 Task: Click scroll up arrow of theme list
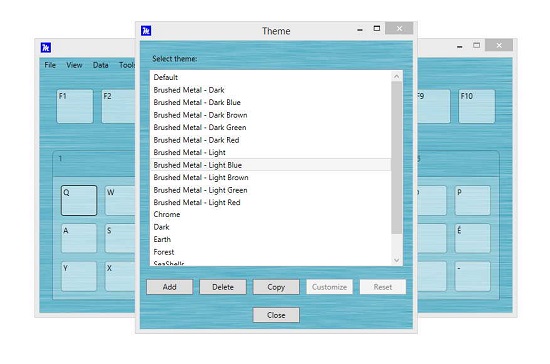click(x=397, y=76)
